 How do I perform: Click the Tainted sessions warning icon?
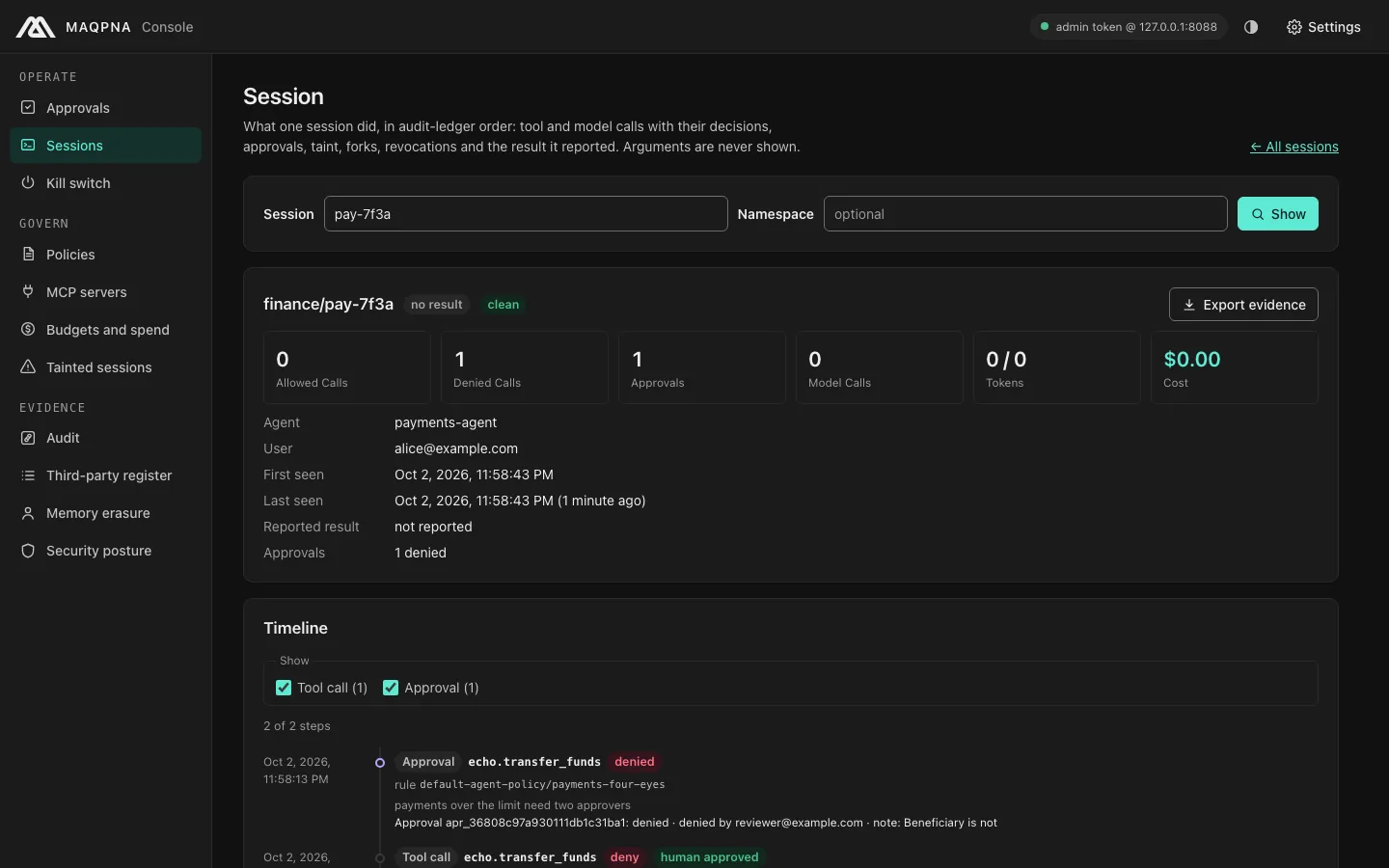coord(28,366)
